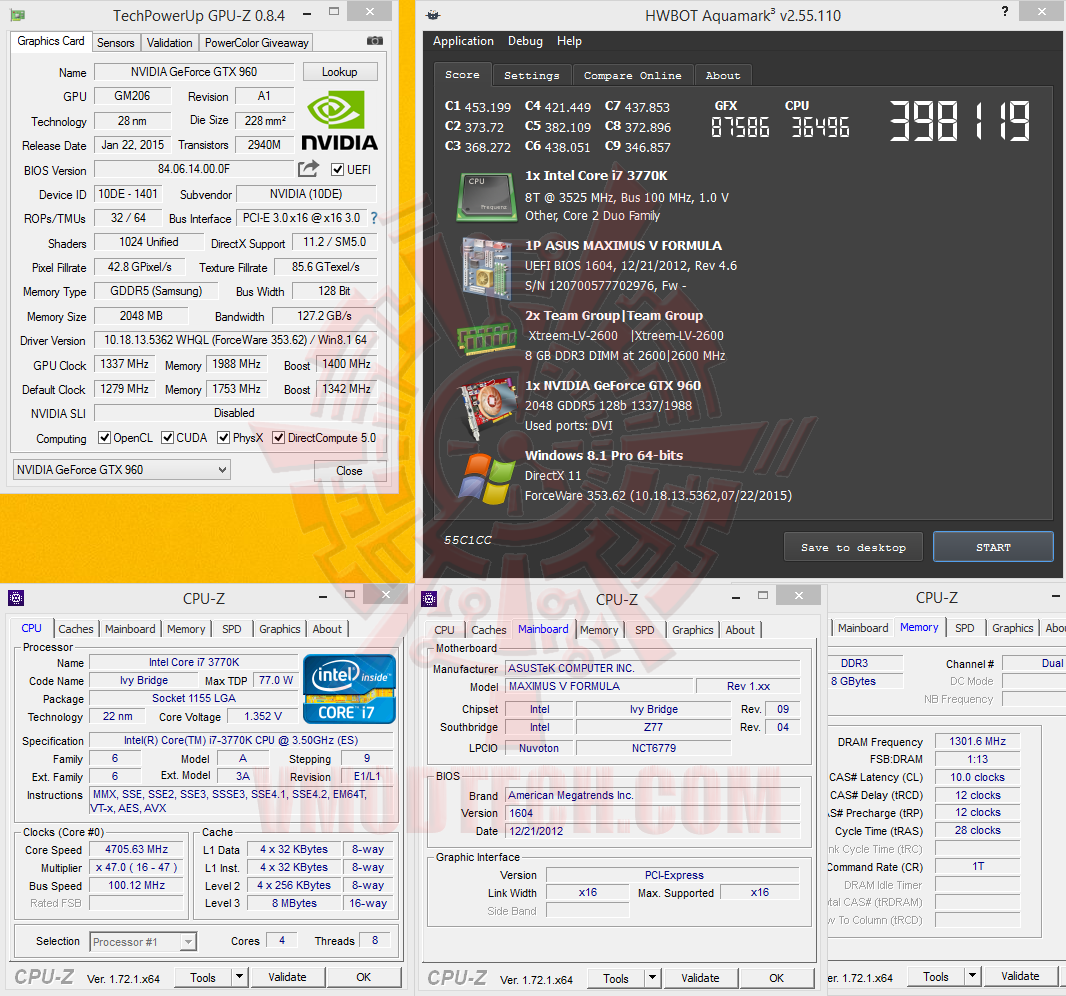Click the Intel Core i7 badge in CPU-Z

[x=349, y=689]
